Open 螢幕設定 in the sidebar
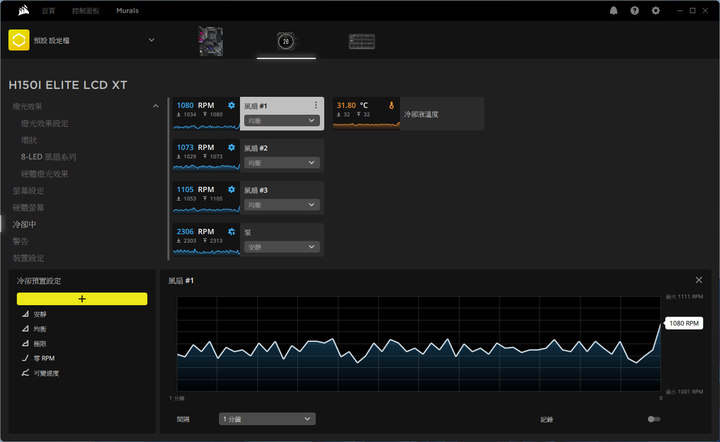The height and width of the screenshot is (442, 720). 28,191
